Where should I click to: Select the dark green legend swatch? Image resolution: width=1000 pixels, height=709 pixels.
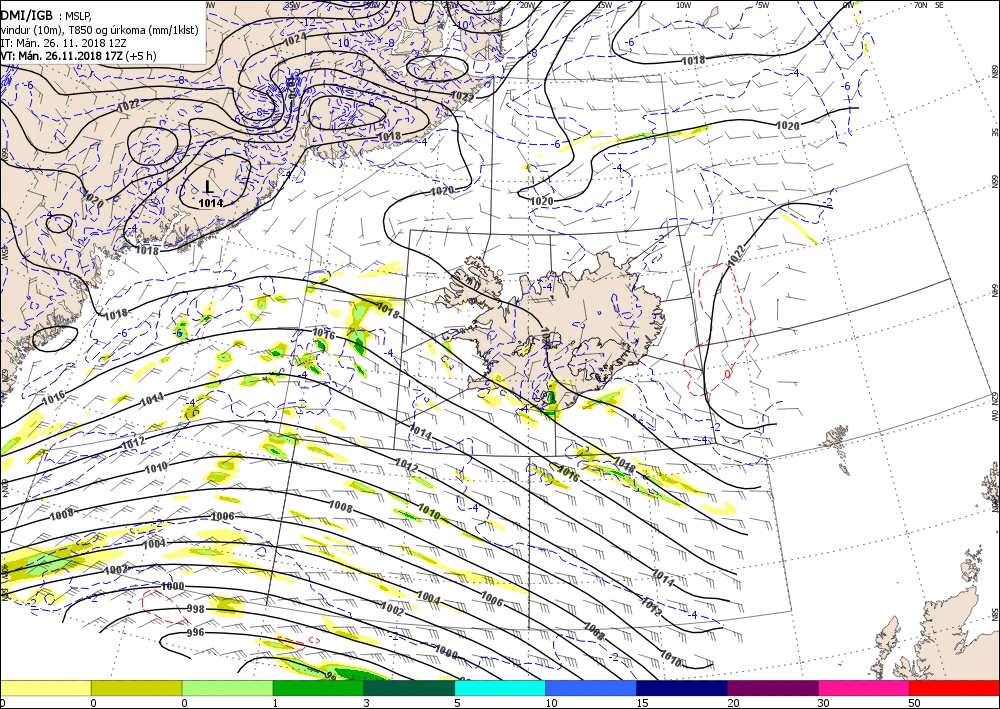(409, 688)
